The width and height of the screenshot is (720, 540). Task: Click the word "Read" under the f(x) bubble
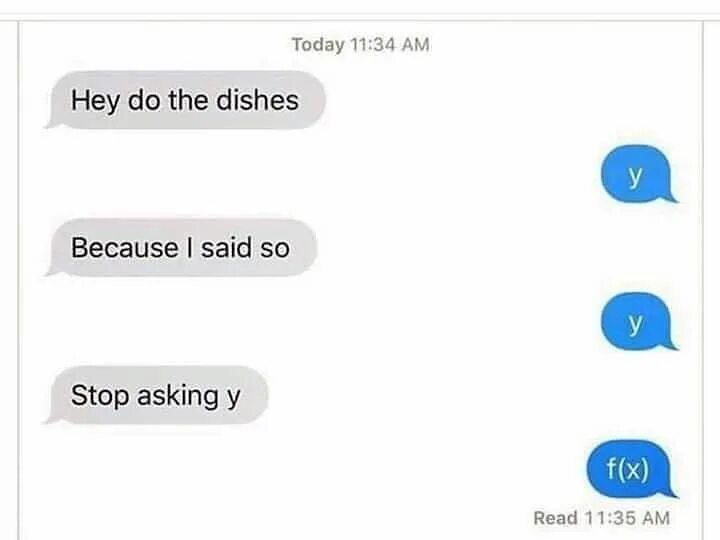pyautogui.click(x=556, y=518)
